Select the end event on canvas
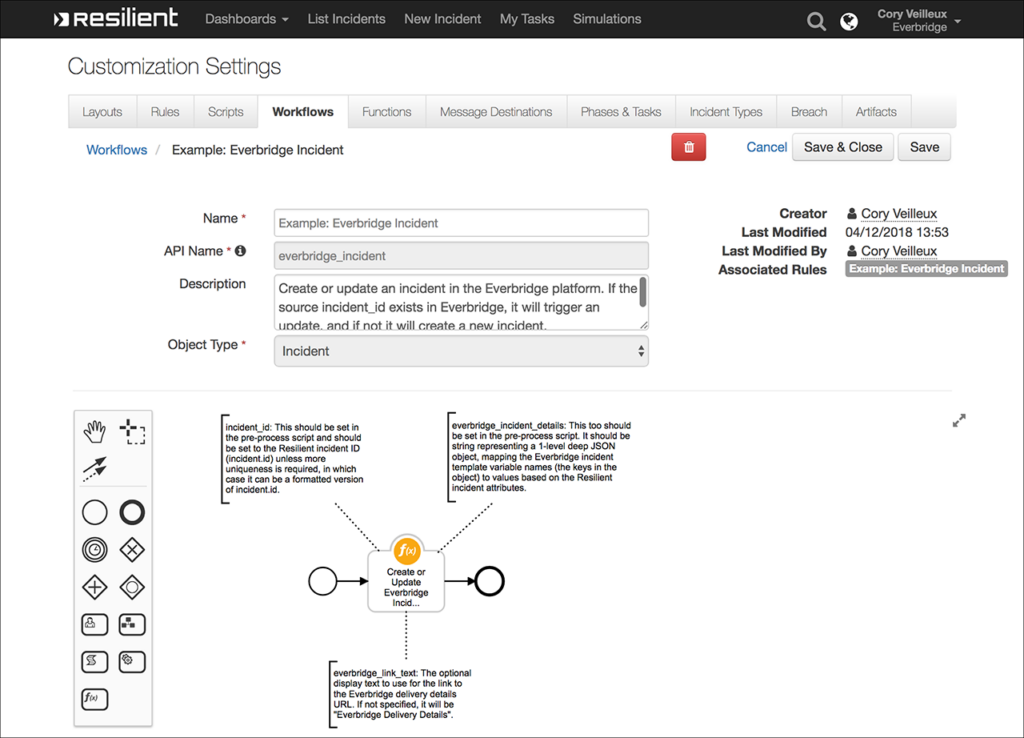This screenshot has height=738, width=1024. click(x=490, y=581)
